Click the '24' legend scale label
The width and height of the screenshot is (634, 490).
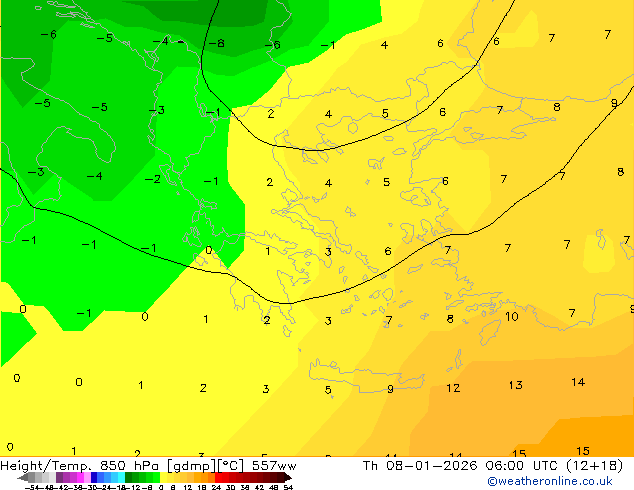tap(216, 488)
